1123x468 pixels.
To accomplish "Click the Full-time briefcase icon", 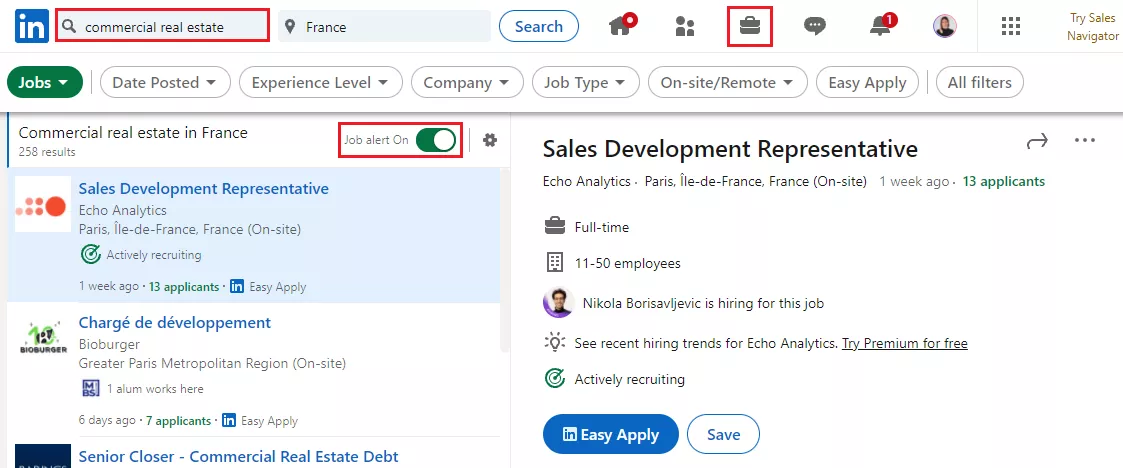I will tap(554, 227).
